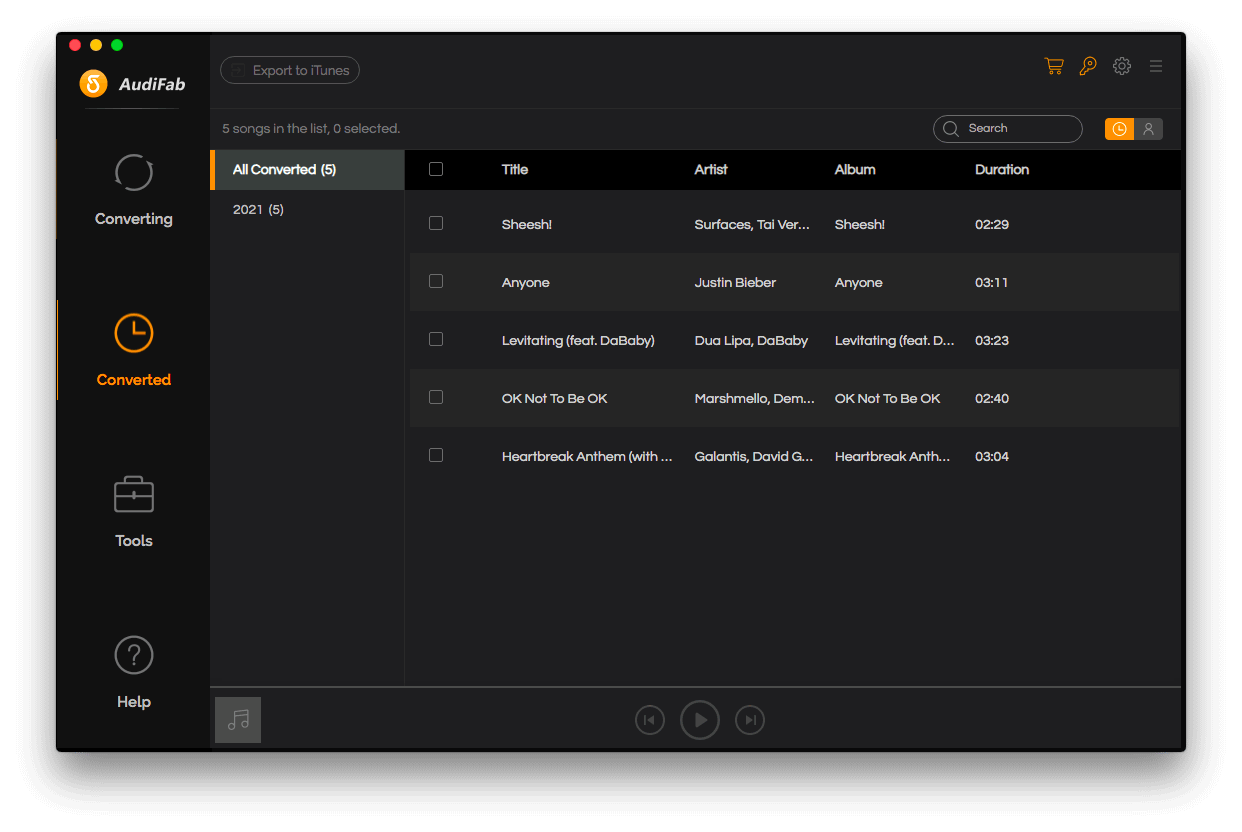Check the box for OK Not To Be OK
1242x832 pixels.
(x=436, y=397)
